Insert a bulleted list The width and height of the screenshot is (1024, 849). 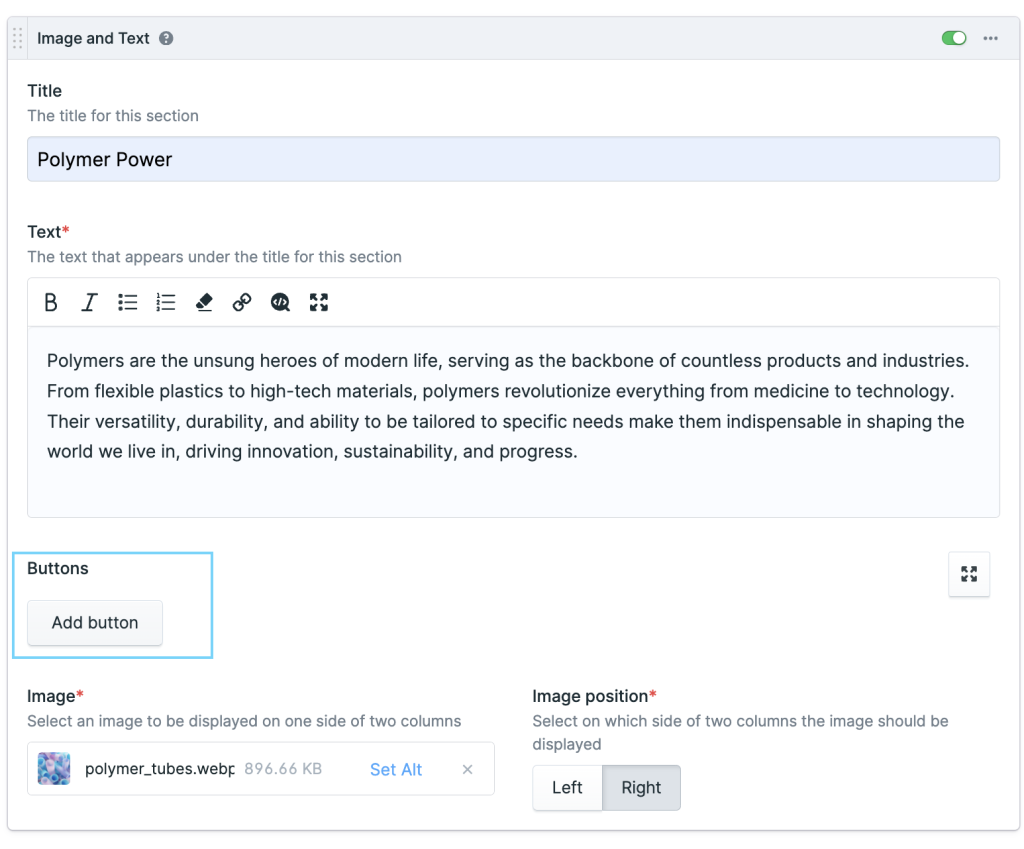(127, 302)
